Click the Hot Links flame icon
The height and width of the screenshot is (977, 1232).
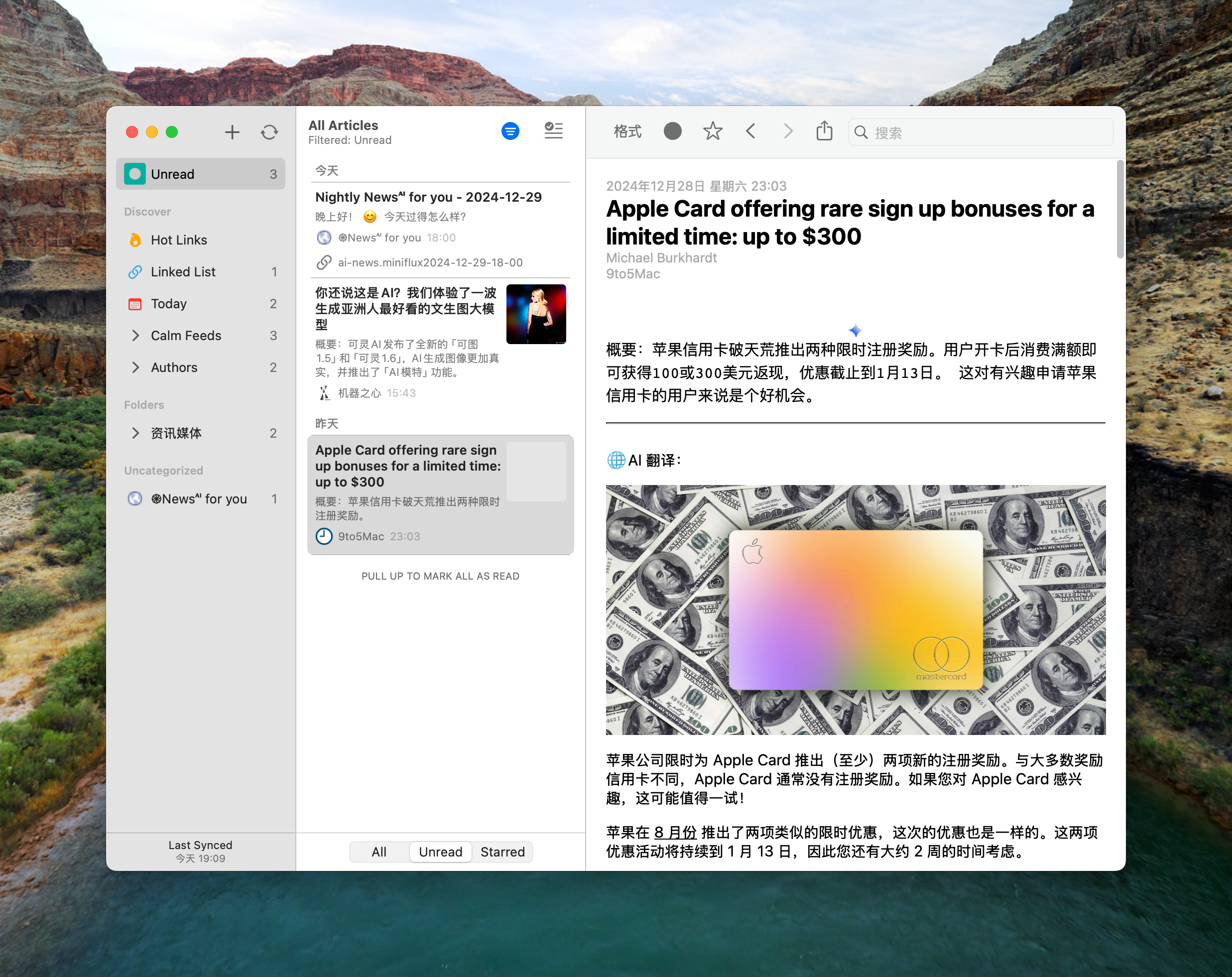click(x=135, y=240)
